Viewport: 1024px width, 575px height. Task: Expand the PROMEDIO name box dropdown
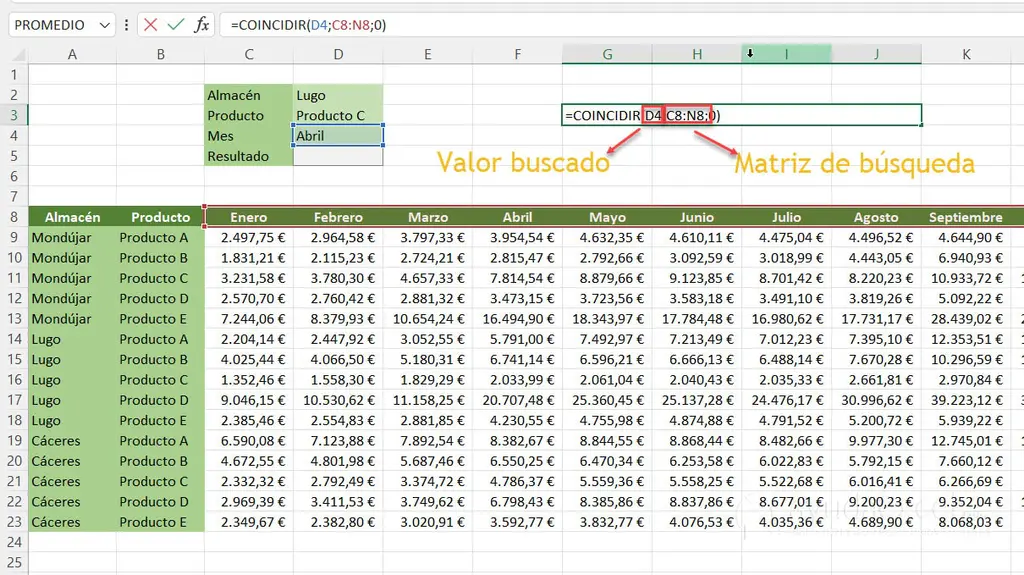click(106, 25)
